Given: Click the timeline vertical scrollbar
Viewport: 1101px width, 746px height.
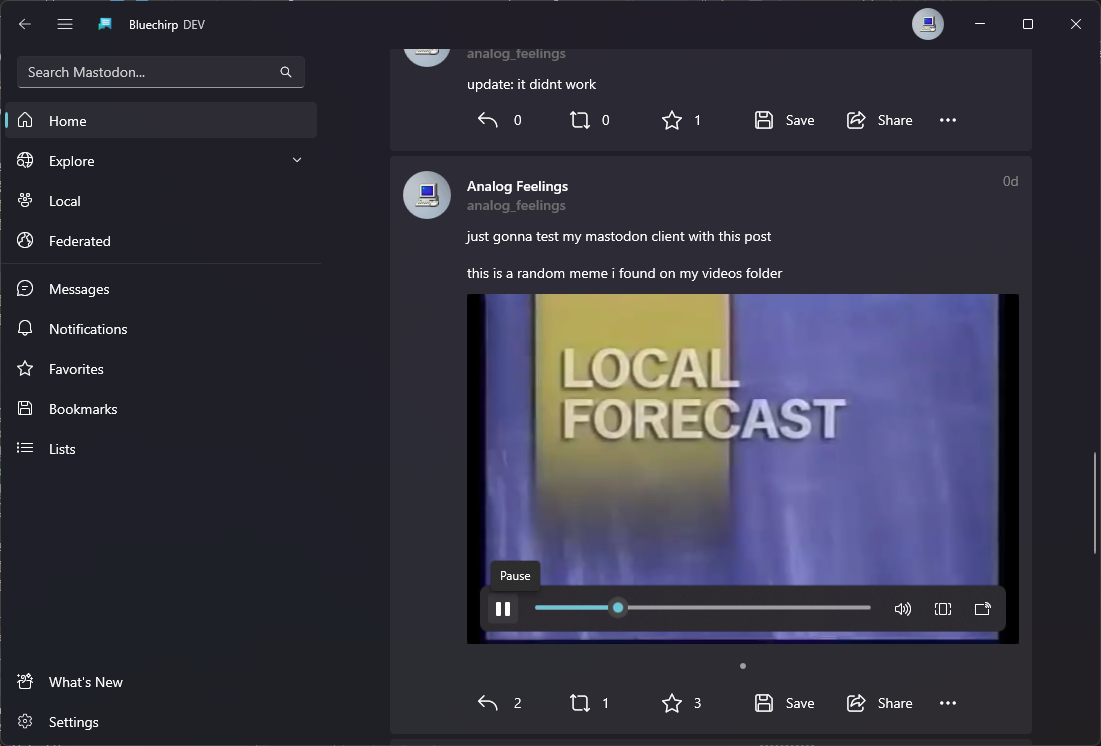Looking at the screenshot, I should click(1095, 504).
